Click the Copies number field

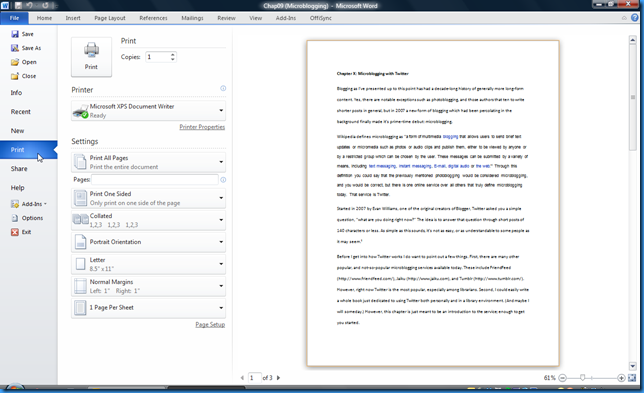click(158, 57)
